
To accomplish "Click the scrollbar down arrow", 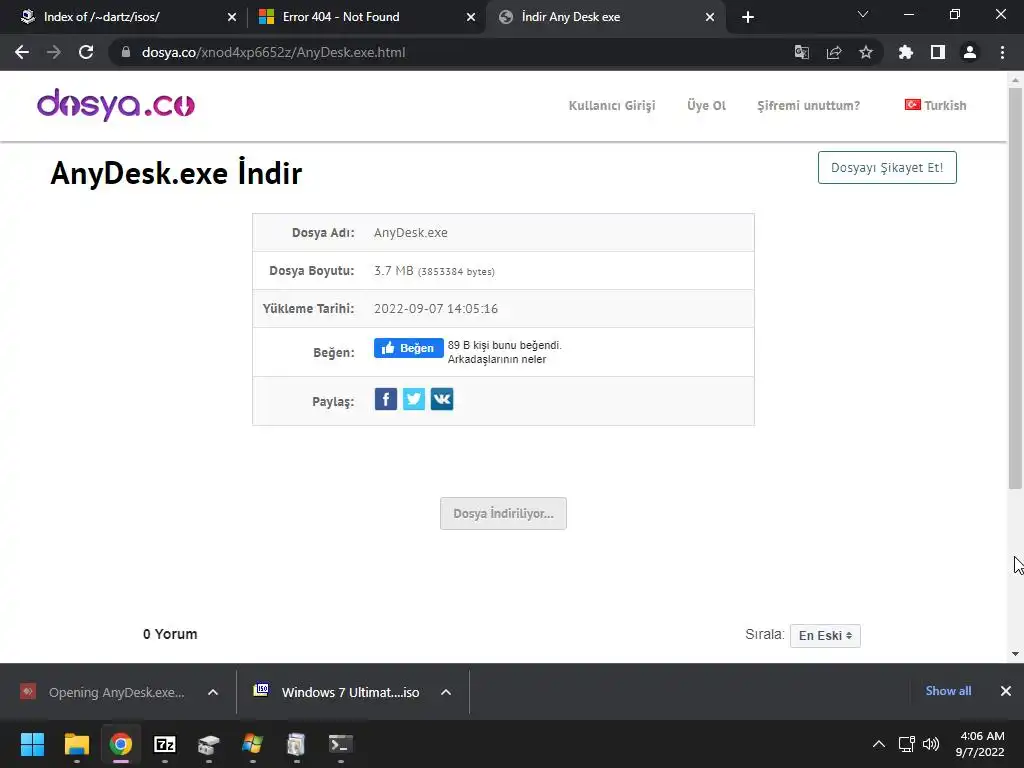I will pos(1015,654).
